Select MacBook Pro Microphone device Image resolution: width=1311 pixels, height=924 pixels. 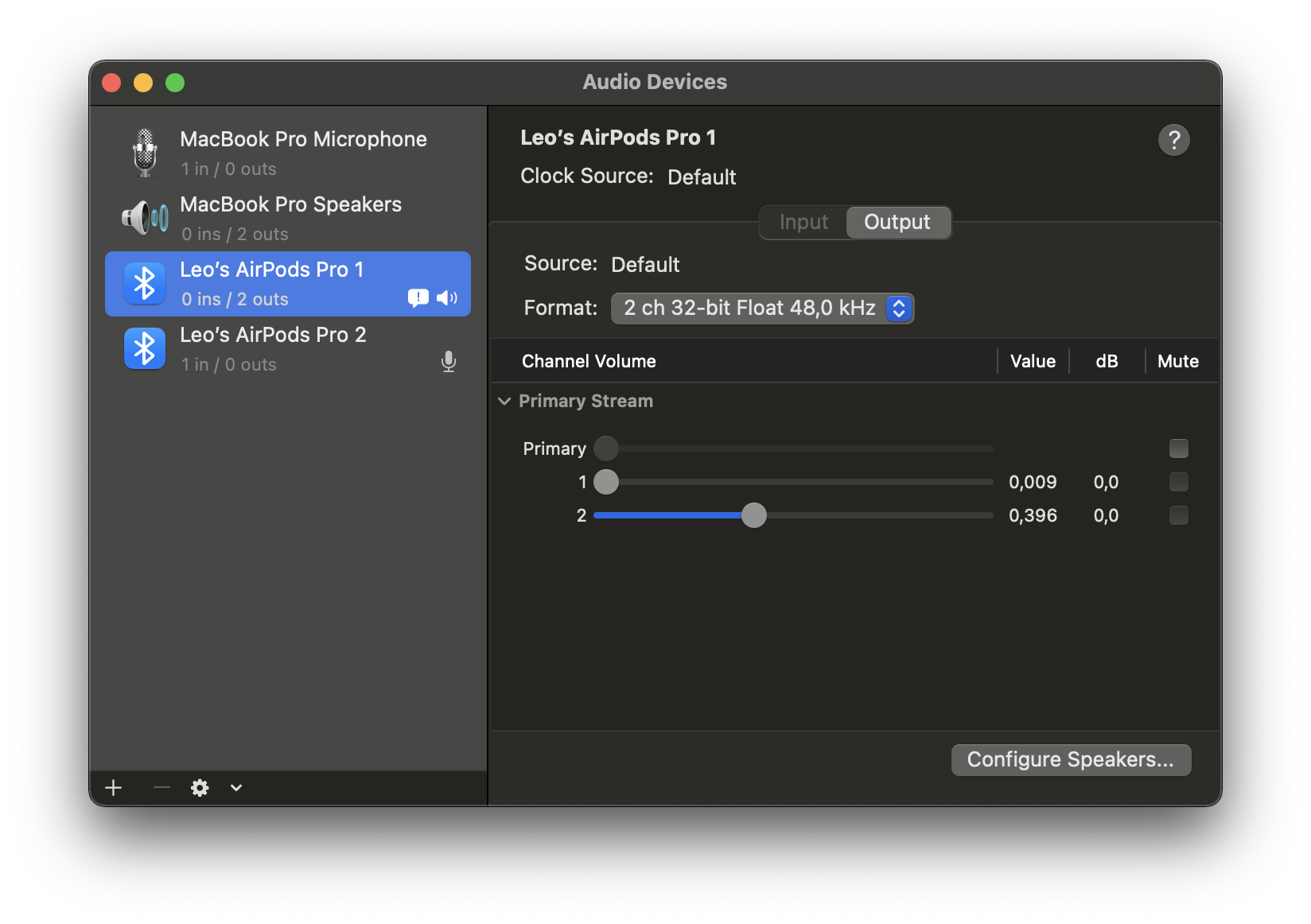288,153
